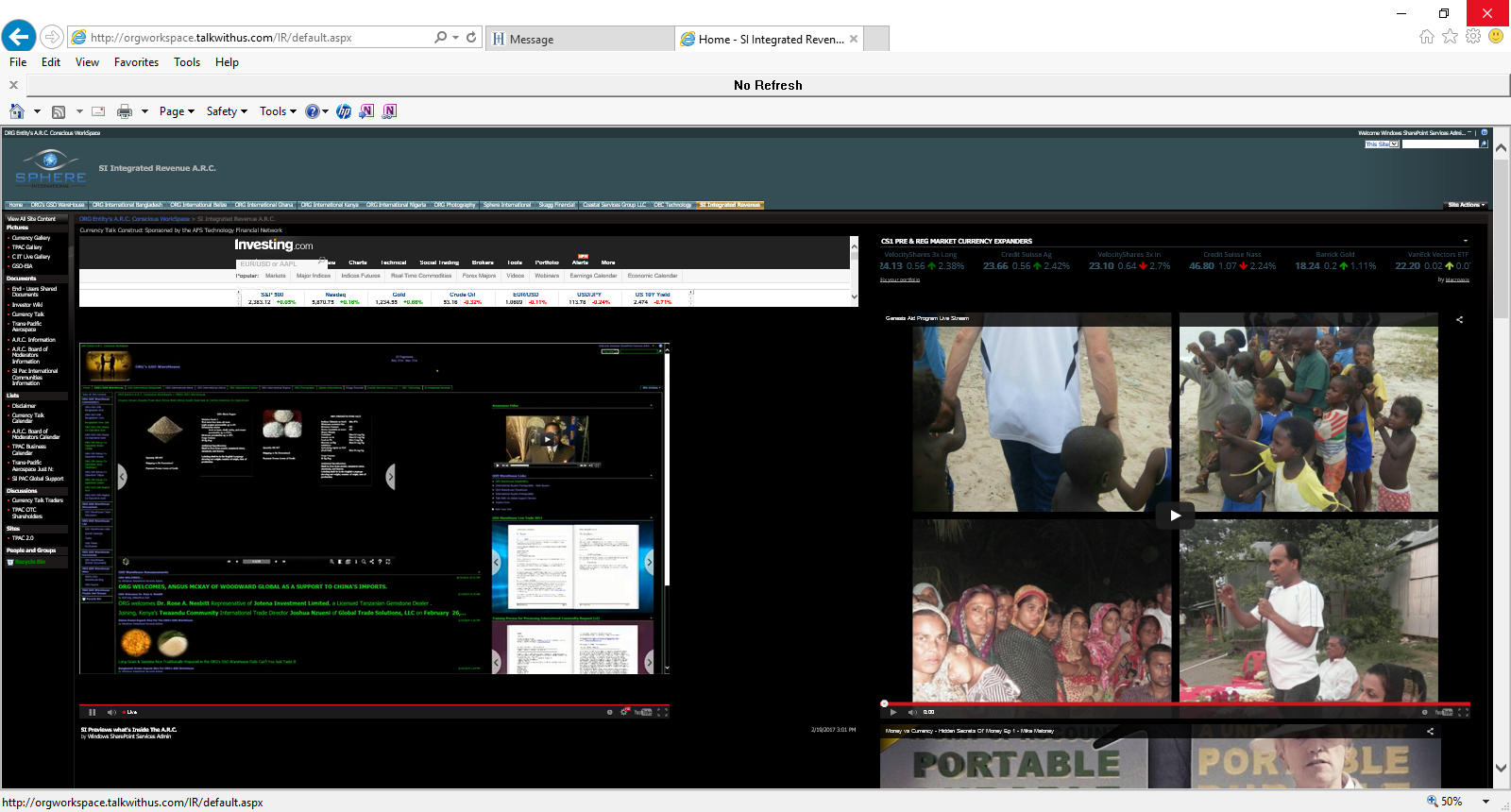Mute the right video volume icon

912,712
